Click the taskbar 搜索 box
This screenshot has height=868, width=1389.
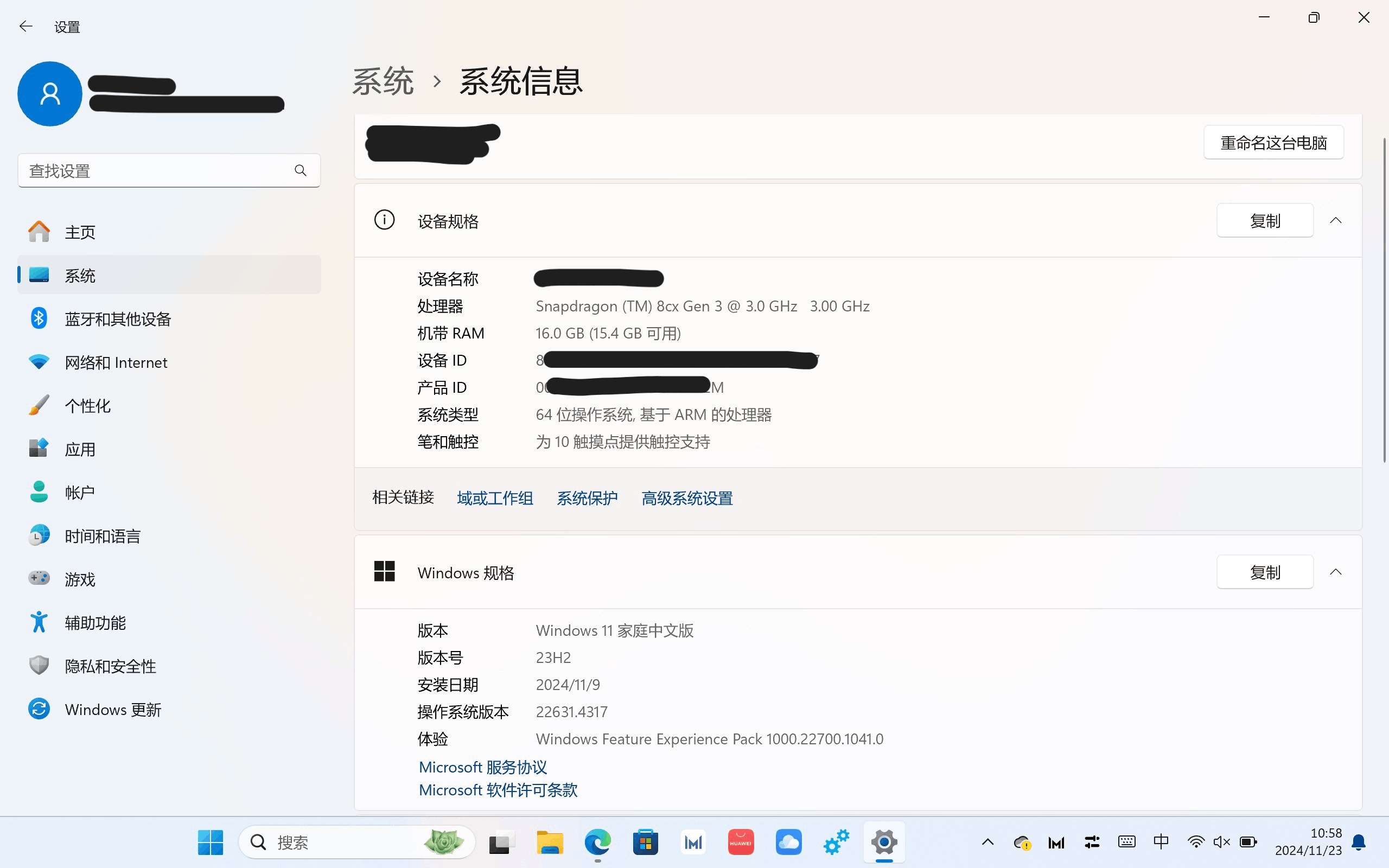pyautogui.click(x=356, y=842)
